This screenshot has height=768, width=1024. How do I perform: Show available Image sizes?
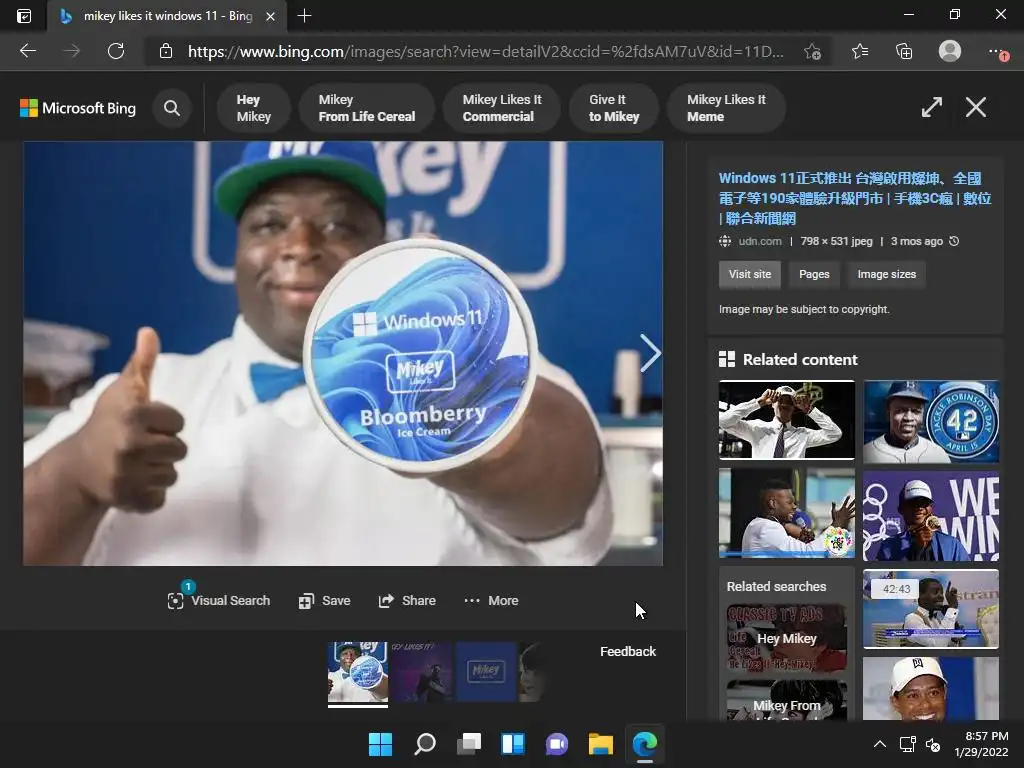(x=886, y=274)
